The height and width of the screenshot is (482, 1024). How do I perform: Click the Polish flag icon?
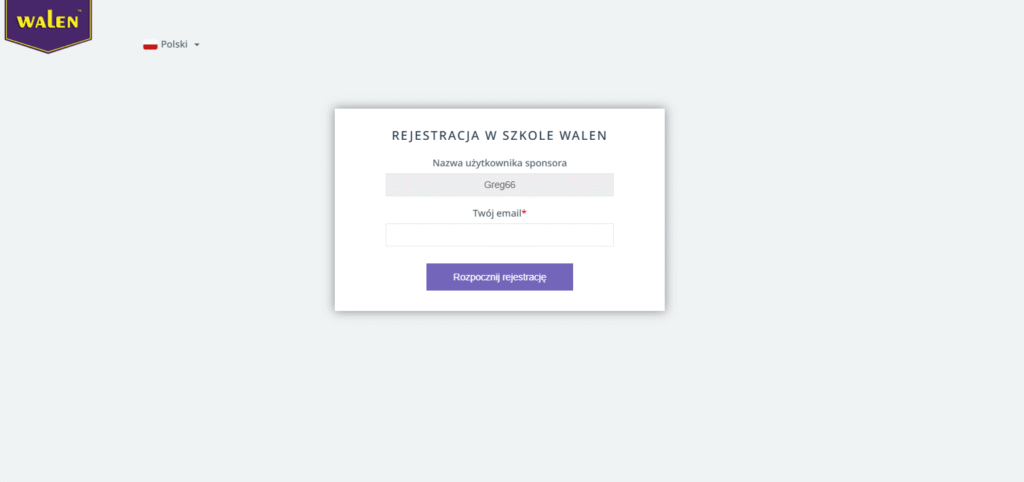pos(150,45)
